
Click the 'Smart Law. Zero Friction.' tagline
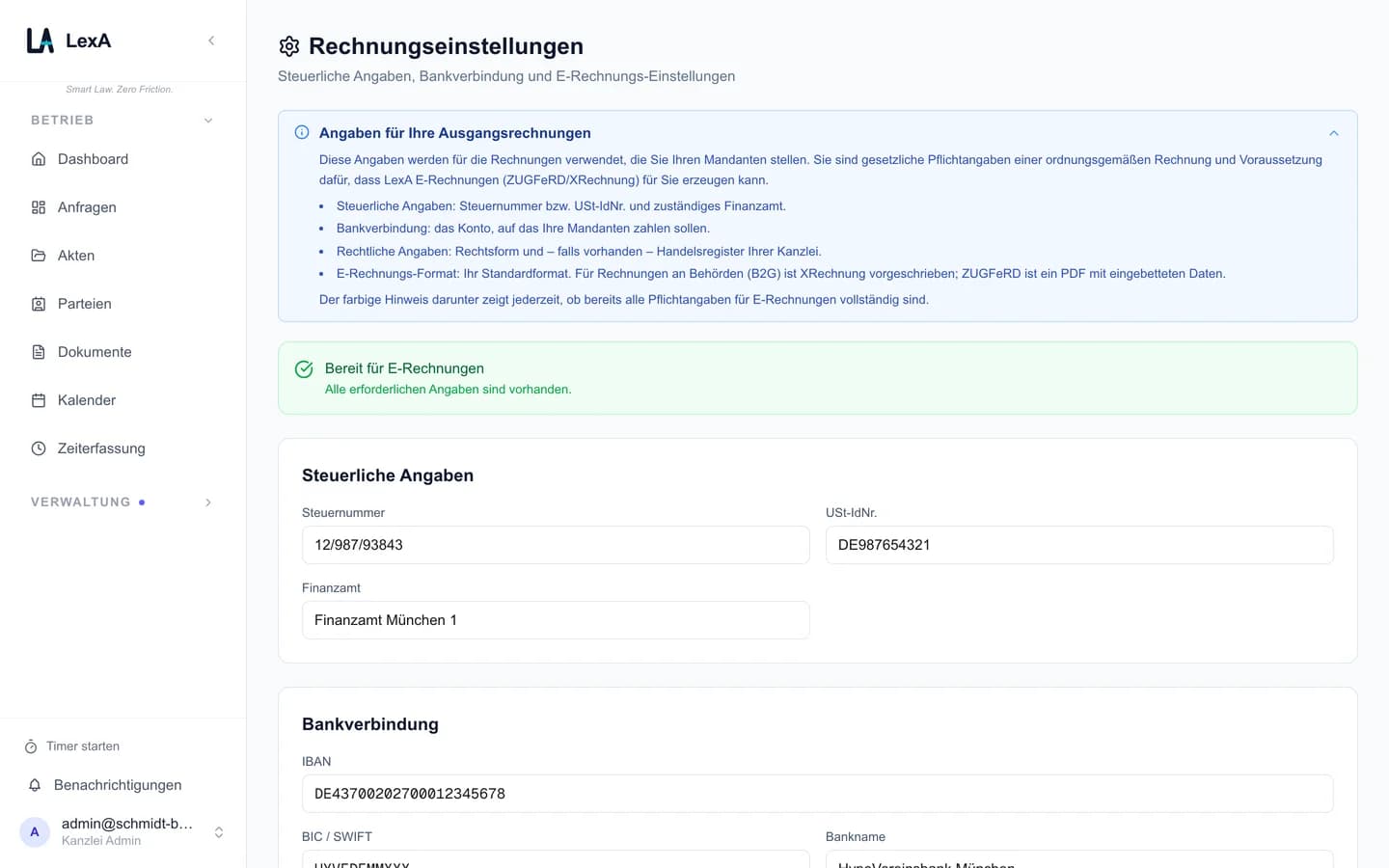pyautogui.click(x=120, y=90)
